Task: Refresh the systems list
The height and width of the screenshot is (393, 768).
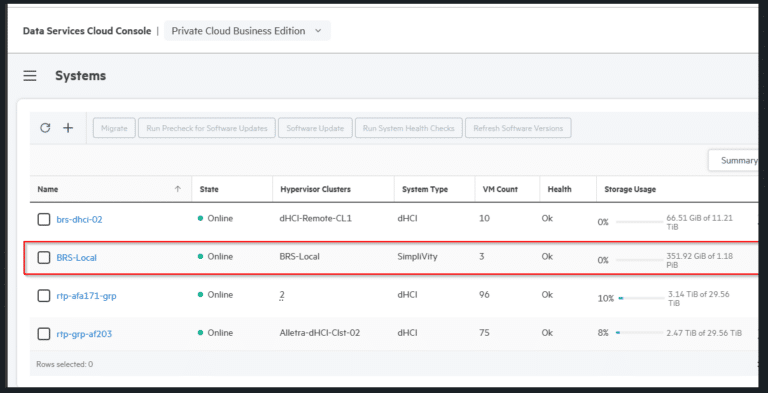Action: [45, 128]
